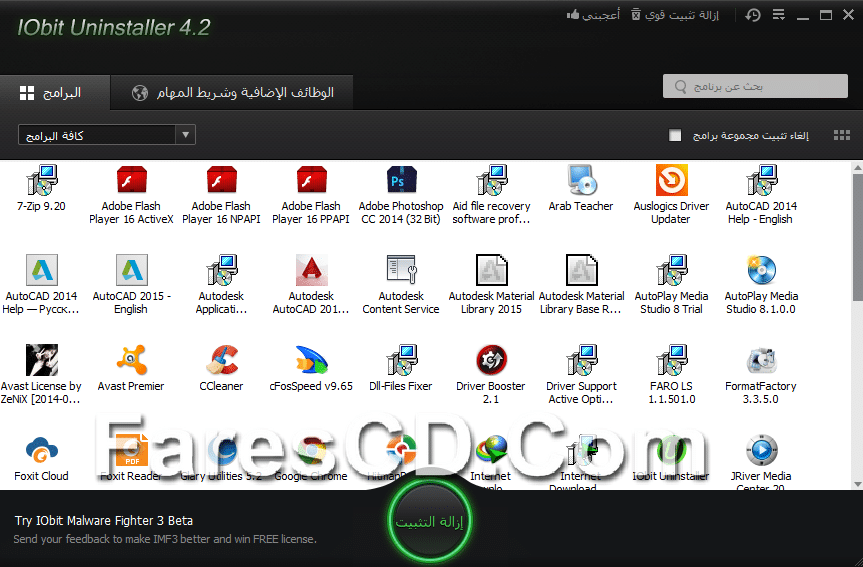Select the Avast Premier icon
This screenshot has width=863, height=567.
tap(132, 360)
